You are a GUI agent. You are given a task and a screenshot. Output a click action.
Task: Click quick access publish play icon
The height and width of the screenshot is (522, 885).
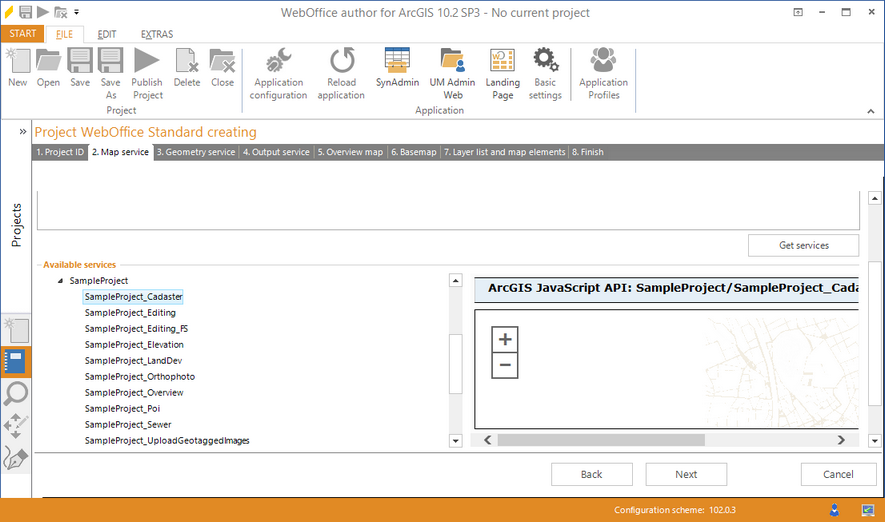point(43,12)
